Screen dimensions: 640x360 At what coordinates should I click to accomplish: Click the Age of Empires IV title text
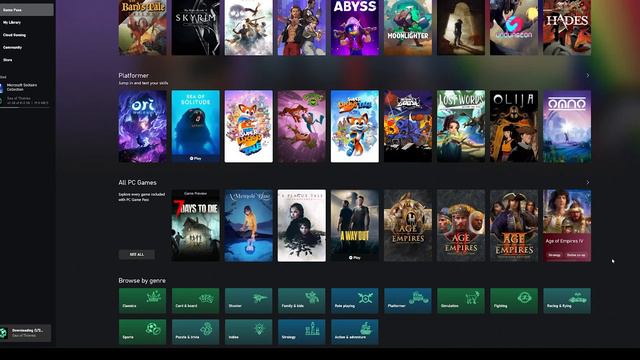click(564, 241)
